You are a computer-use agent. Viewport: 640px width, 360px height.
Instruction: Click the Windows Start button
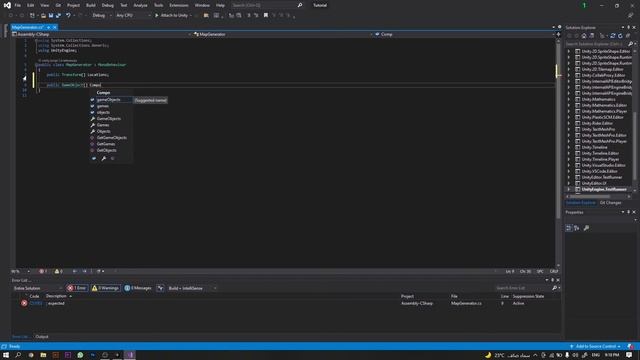pos(6,355)
